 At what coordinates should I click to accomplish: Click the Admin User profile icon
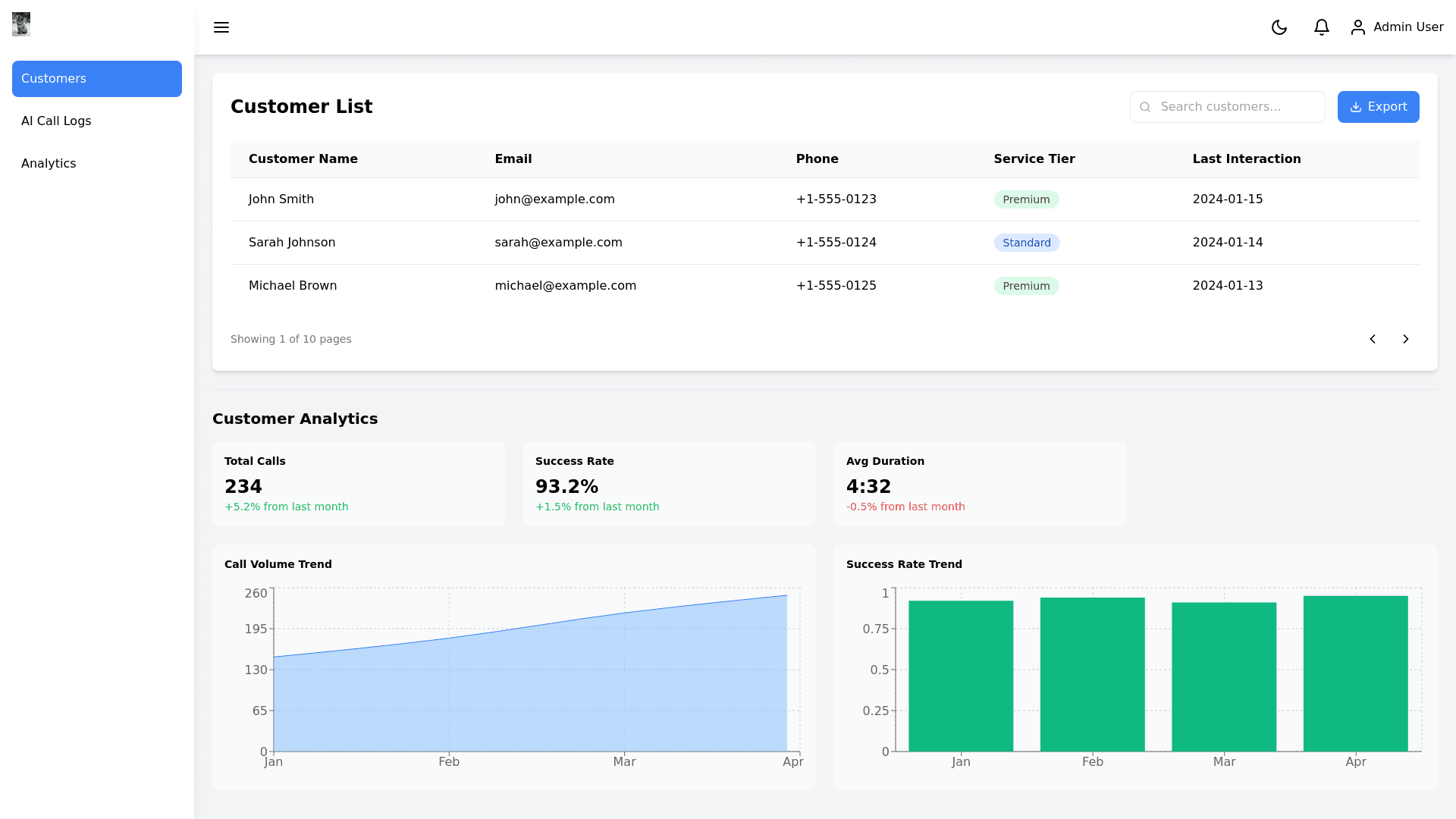pos(1358,27)
